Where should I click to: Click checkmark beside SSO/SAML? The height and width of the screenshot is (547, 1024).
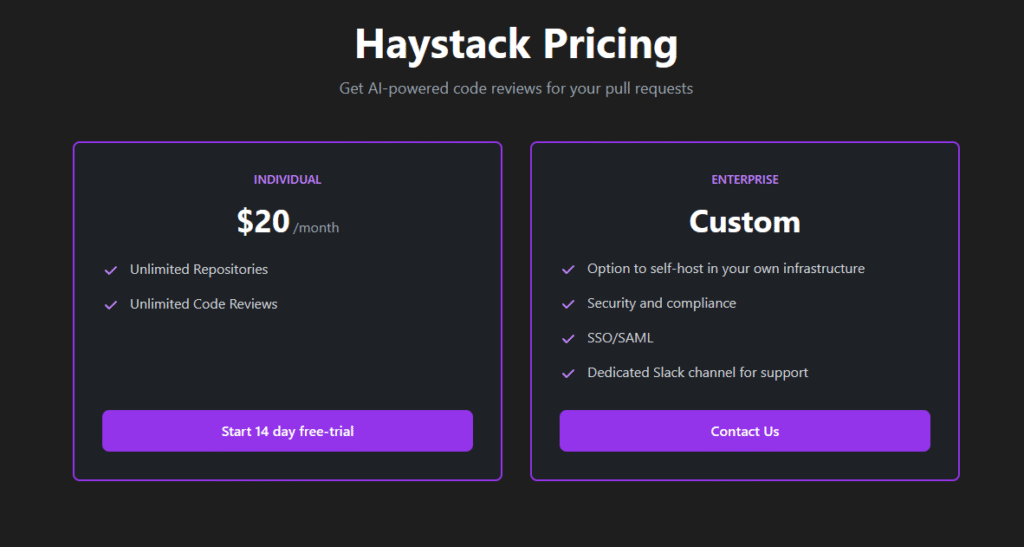[568, 339]
